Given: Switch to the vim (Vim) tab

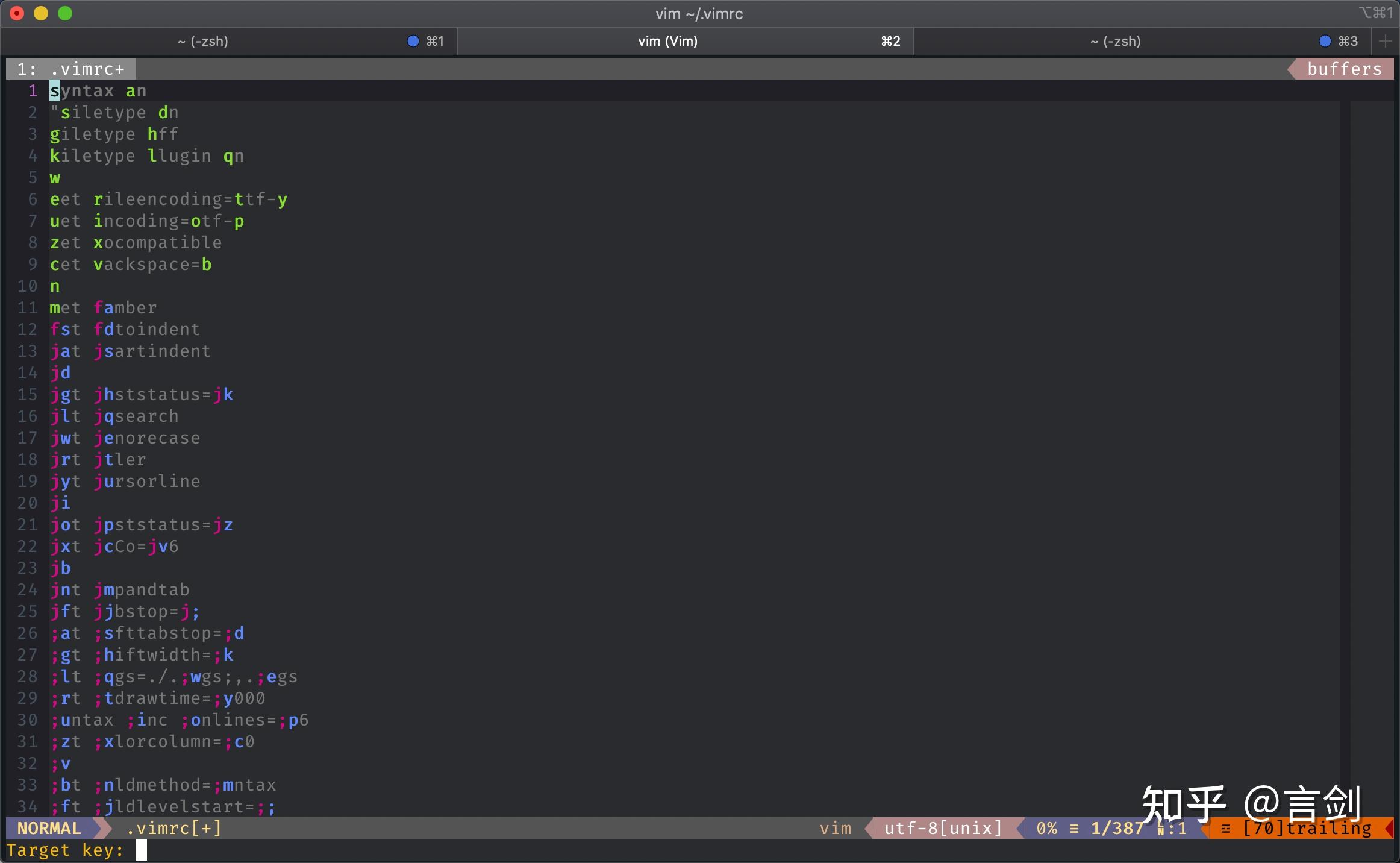Looking at the screenshot, I should pyautogui.click(x=667, y=41).
